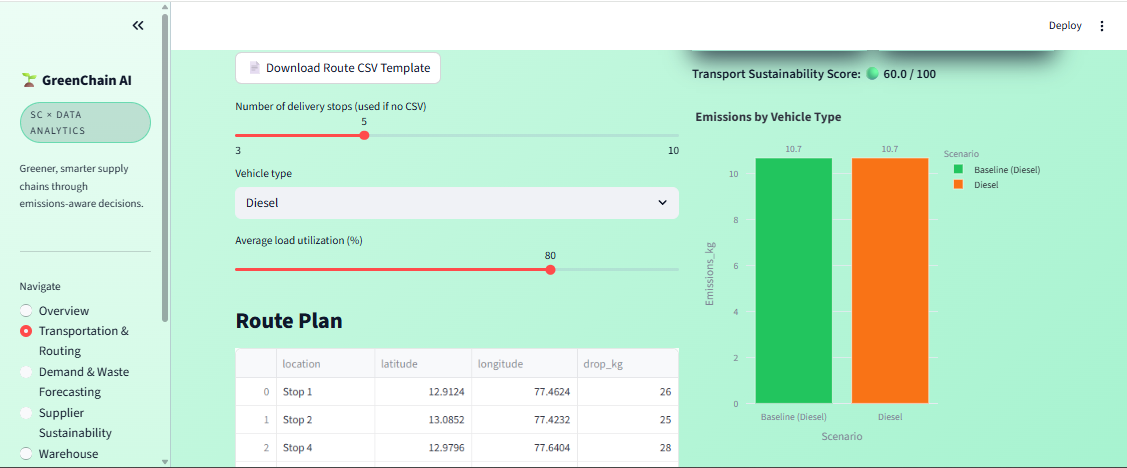Click the orange Diesel bar in chart

point(890,280)
